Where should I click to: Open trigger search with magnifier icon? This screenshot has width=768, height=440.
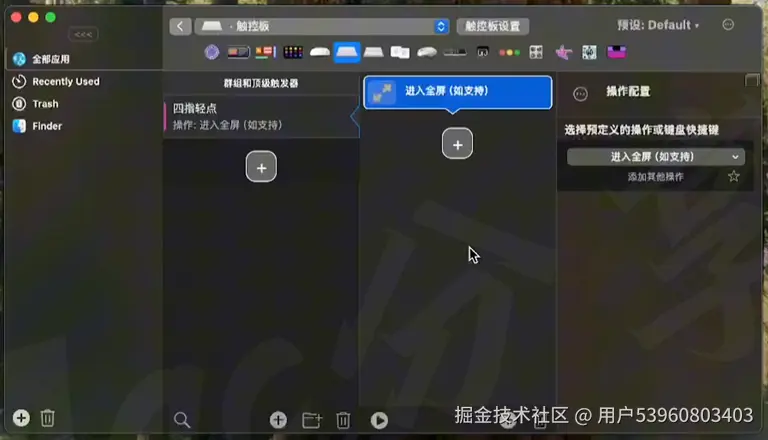182,420
